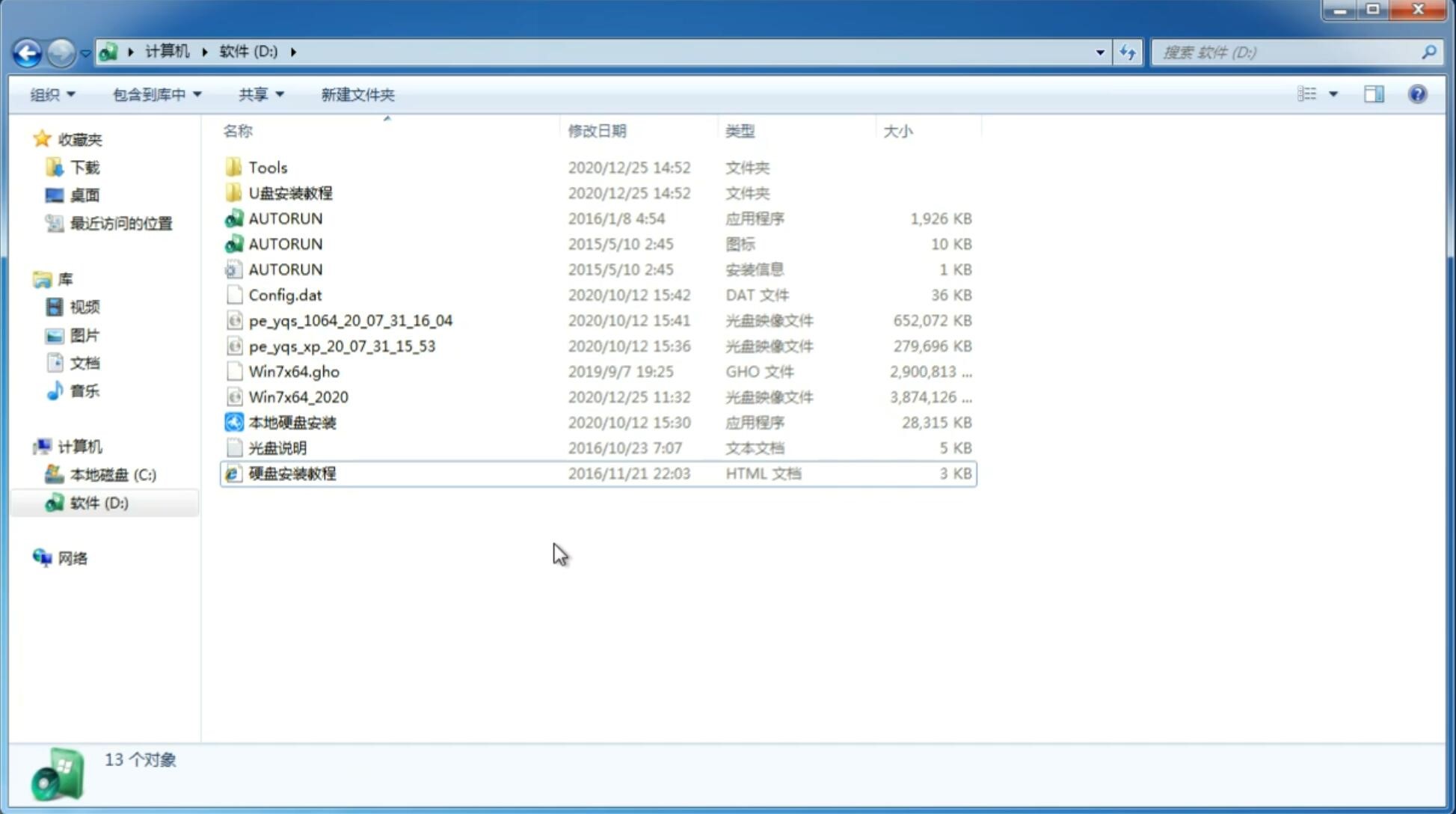Open the Tools folder
This screenshot has height=814, width=1456.
266,167
